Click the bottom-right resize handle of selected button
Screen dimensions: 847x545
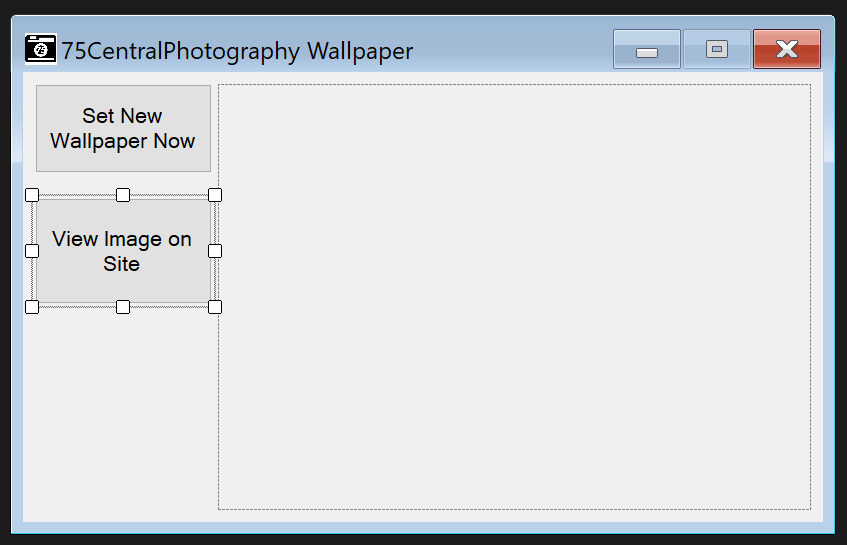pyautogui.click(x=215, y=307)
